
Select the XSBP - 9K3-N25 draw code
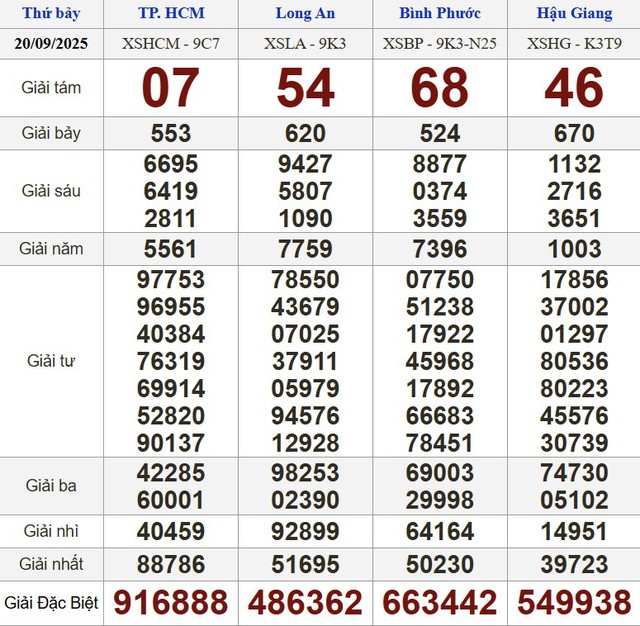point(439,44)
